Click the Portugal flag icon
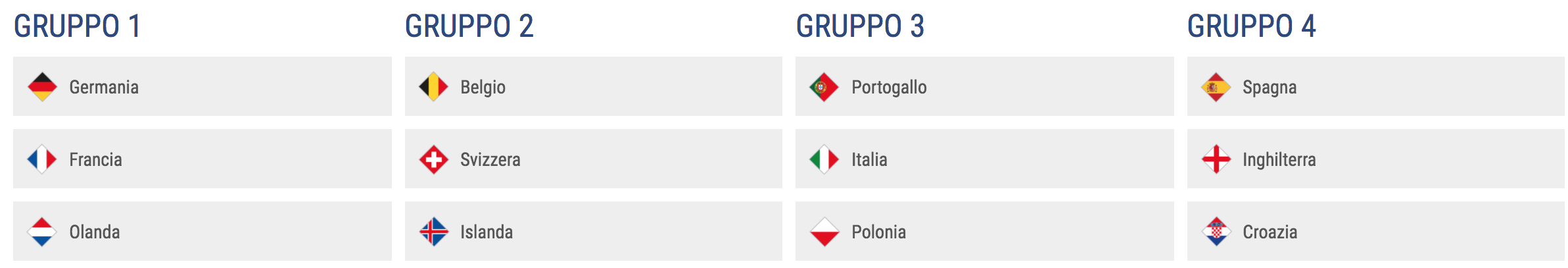The width and height of the screenshot is (1568, 268). click(x=824, y=87)
